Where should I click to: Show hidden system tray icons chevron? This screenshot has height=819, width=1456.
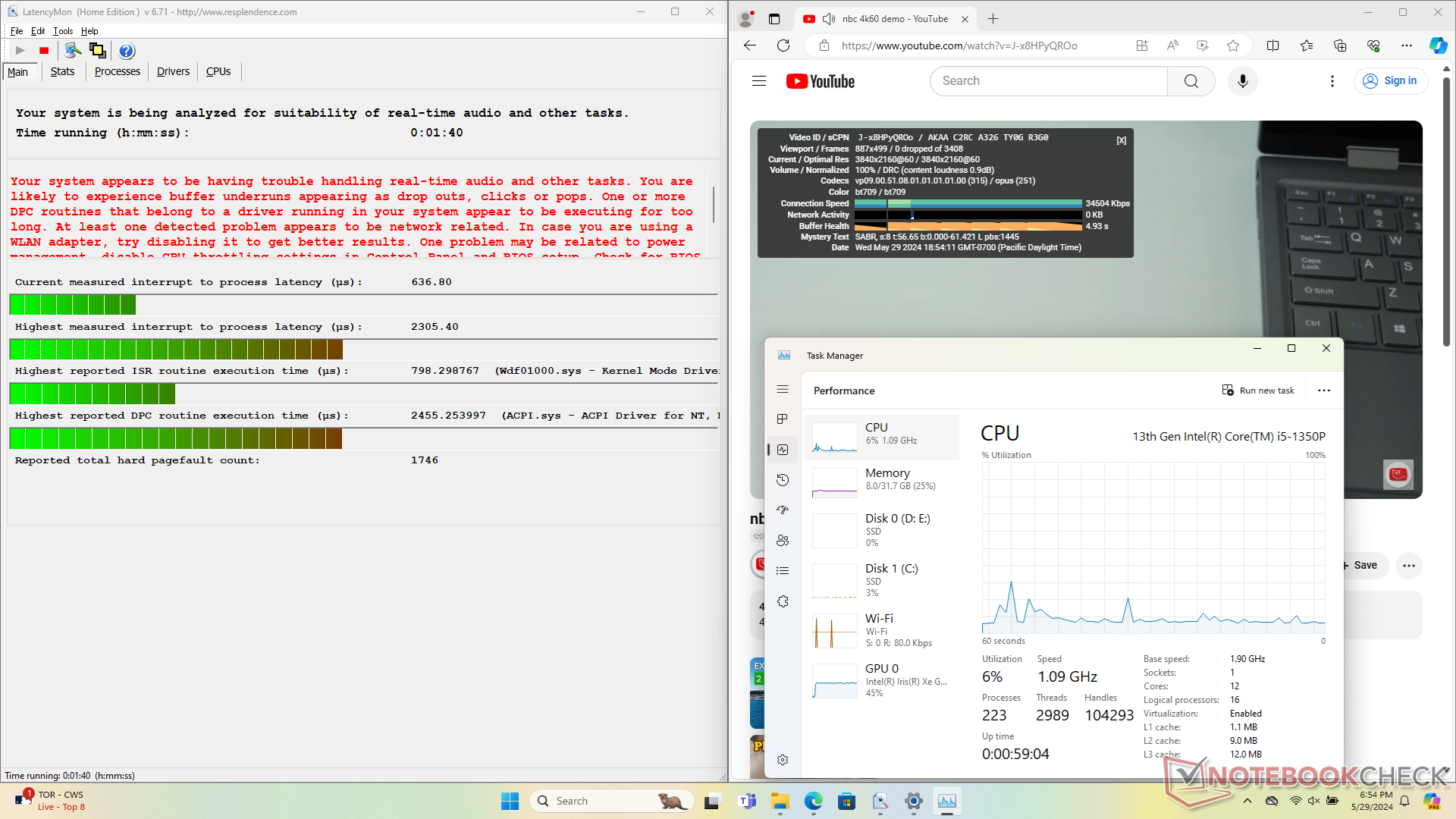[1247, 801]
